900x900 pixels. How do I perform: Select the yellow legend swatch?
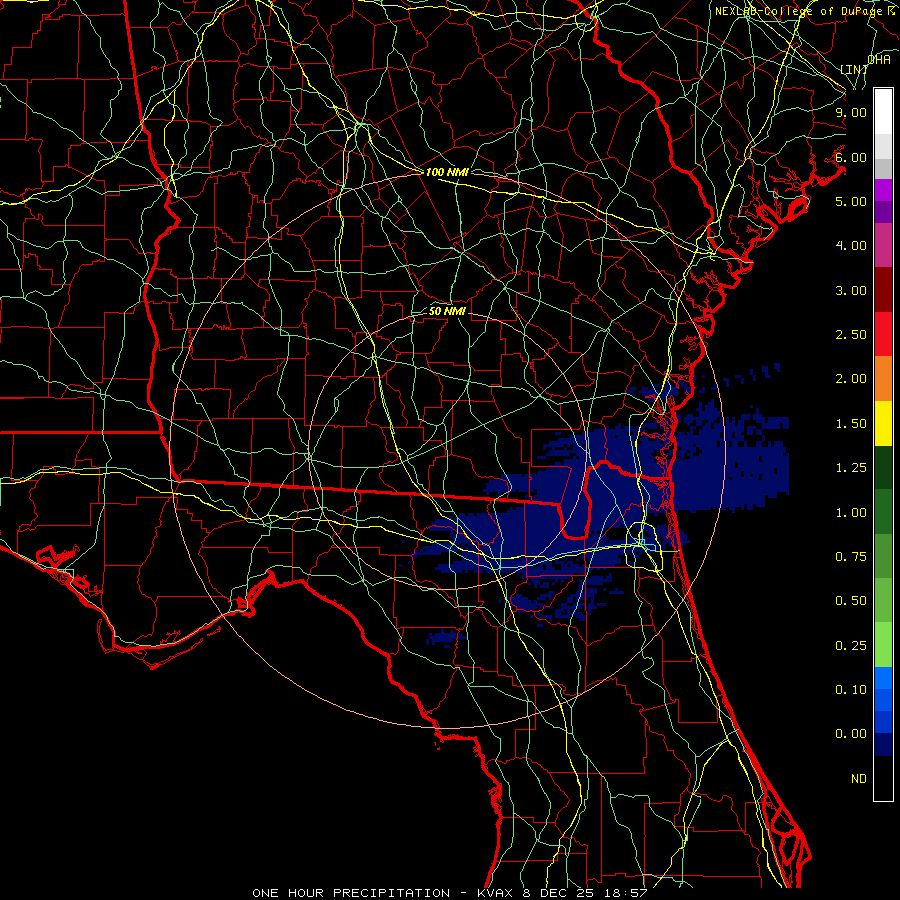(x=883, y=423)
